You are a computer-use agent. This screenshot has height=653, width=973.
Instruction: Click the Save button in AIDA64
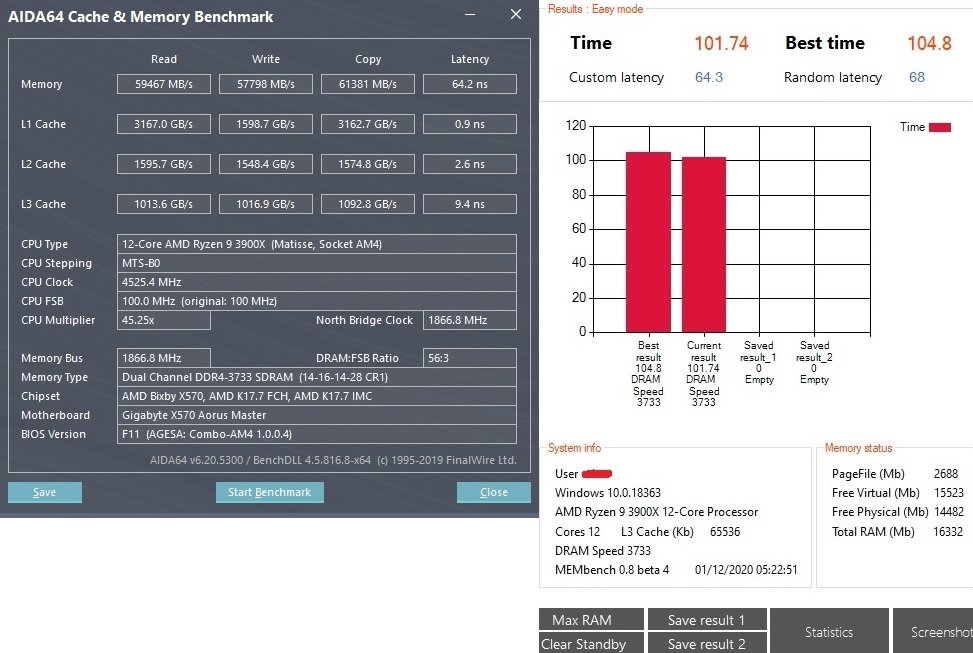[x=45, y=492]
